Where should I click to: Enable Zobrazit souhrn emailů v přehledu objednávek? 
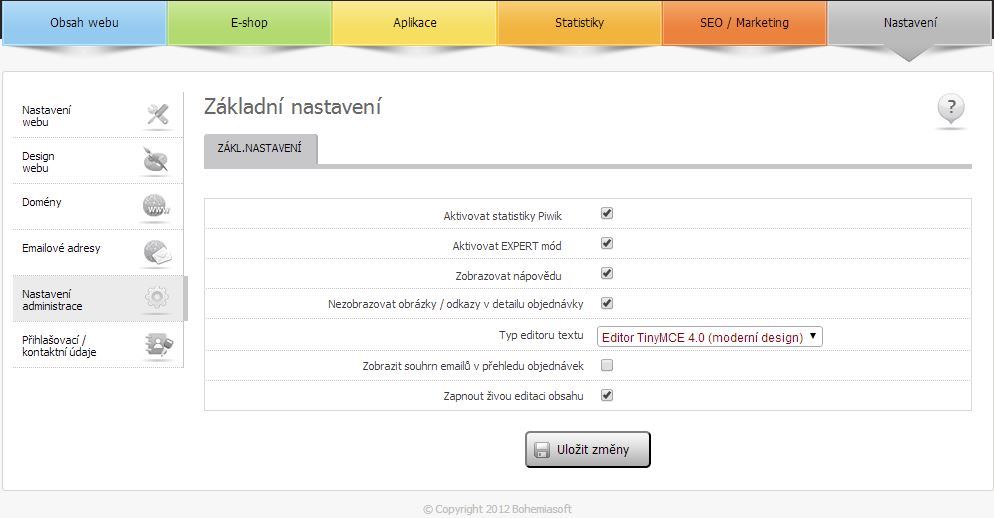point(607,365)
